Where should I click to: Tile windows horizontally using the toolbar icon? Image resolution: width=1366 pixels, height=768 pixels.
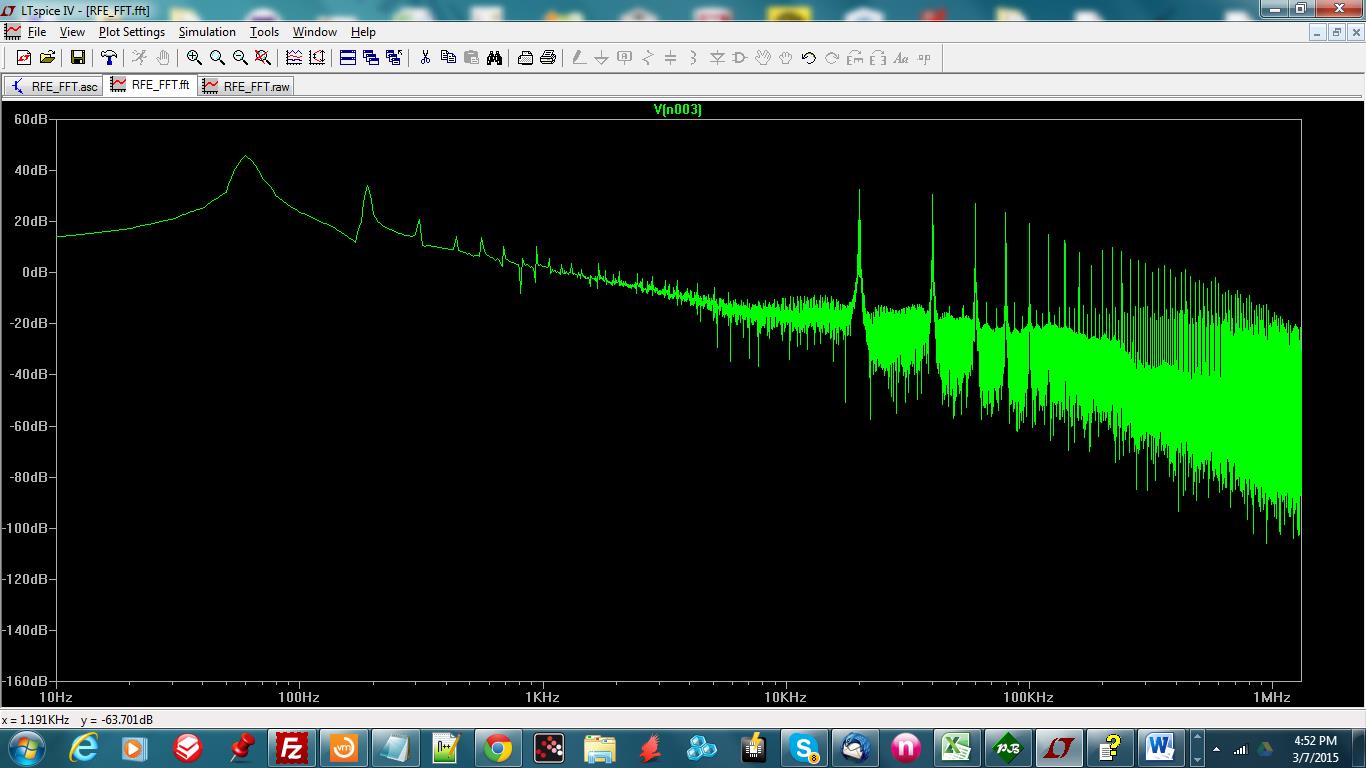348,58
